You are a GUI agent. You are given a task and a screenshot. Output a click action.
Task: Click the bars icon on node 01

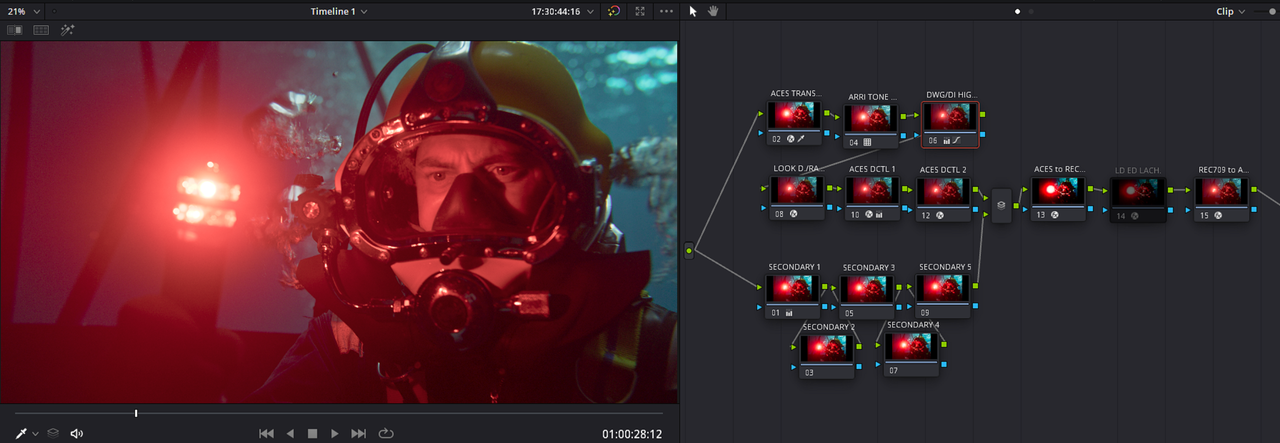(x=788, y=312)
